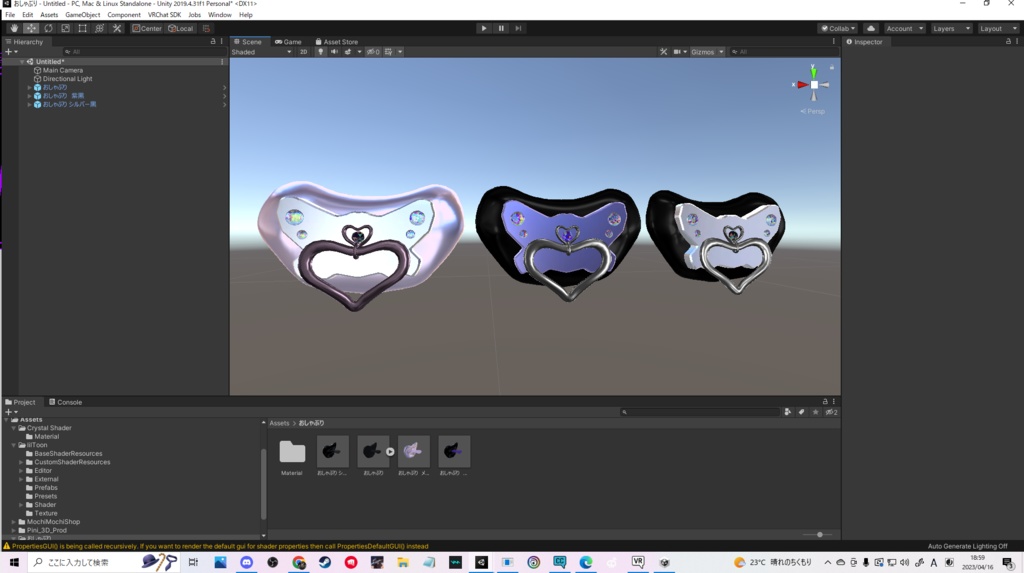The height and width of the screenshot is (573, 1024).
Task: Select the Scale tool
Action: point(65,28)
